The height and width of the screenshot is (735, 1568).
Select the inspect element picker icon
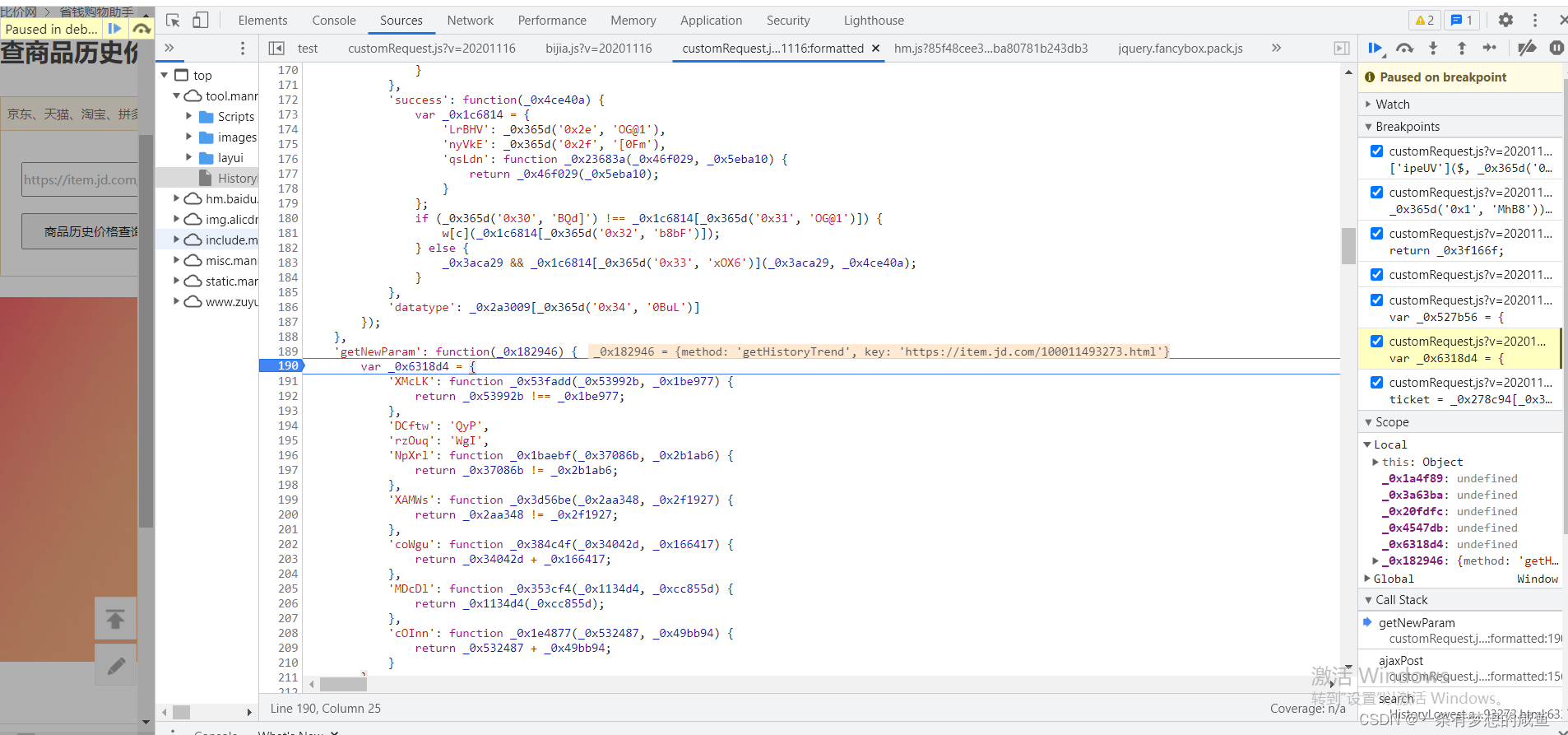(x=173, y=21)
